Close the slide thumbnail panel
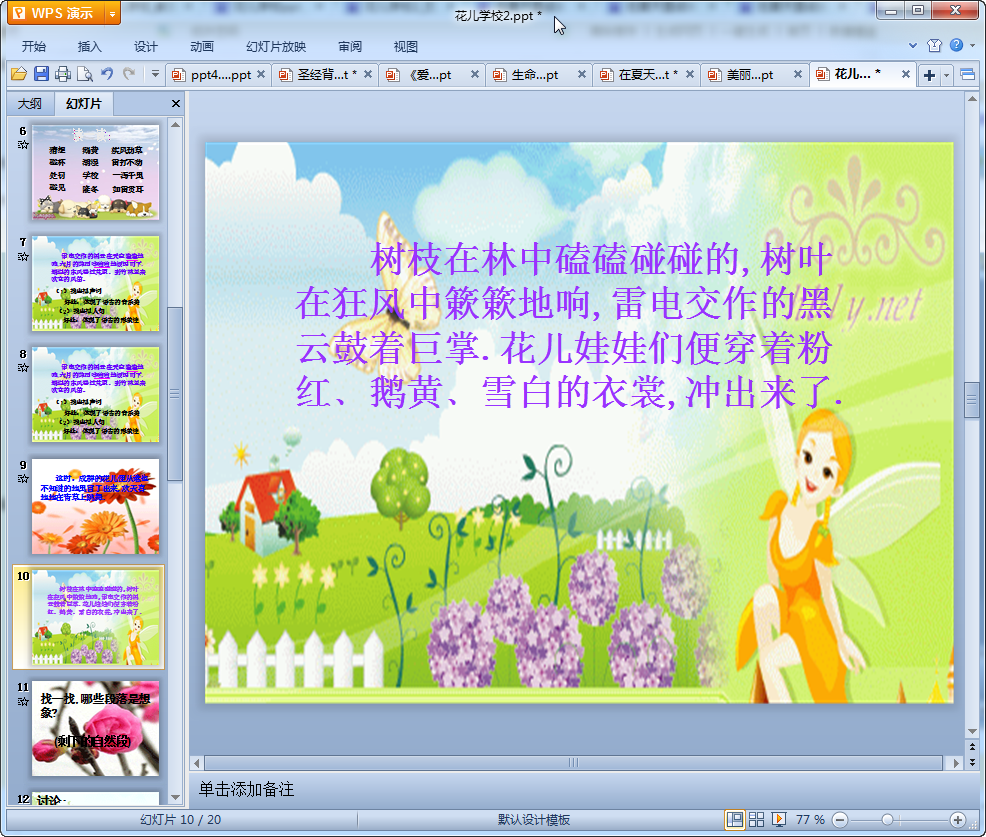 pyautogui.click(x=176, y=104)
